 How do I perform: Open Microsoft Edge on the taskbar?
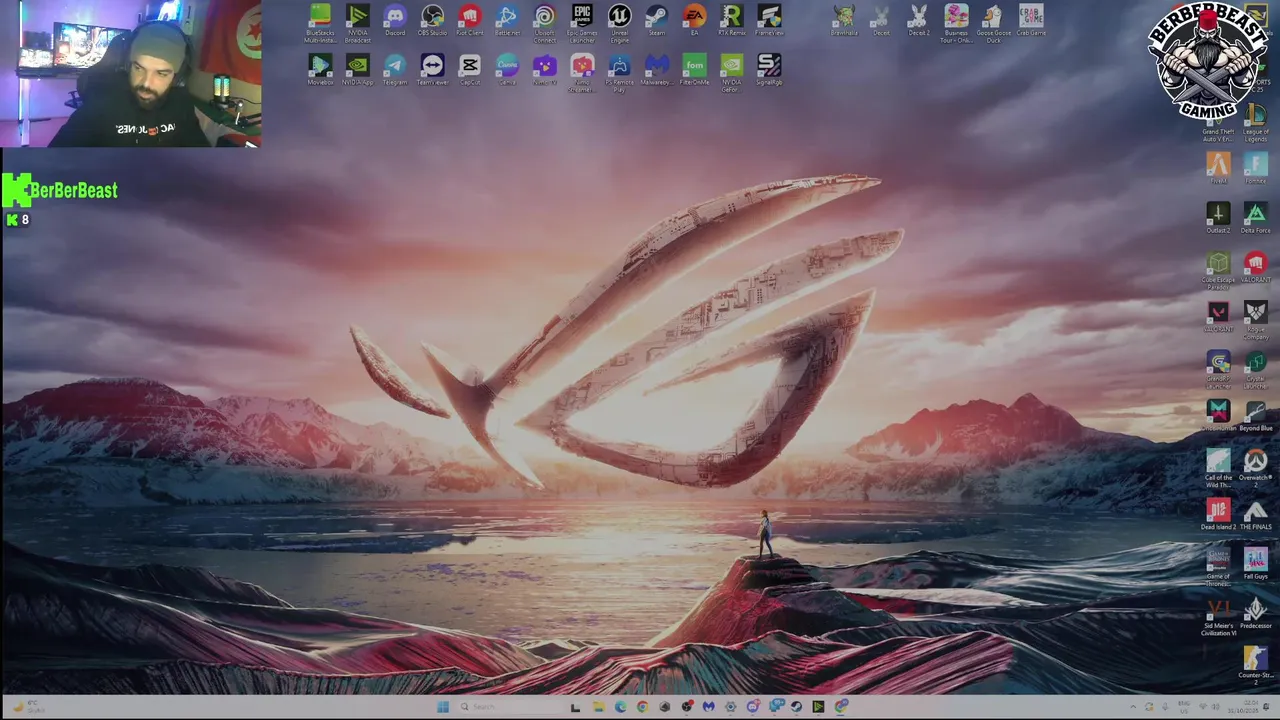pyautogui.click(x=620, y=707)
